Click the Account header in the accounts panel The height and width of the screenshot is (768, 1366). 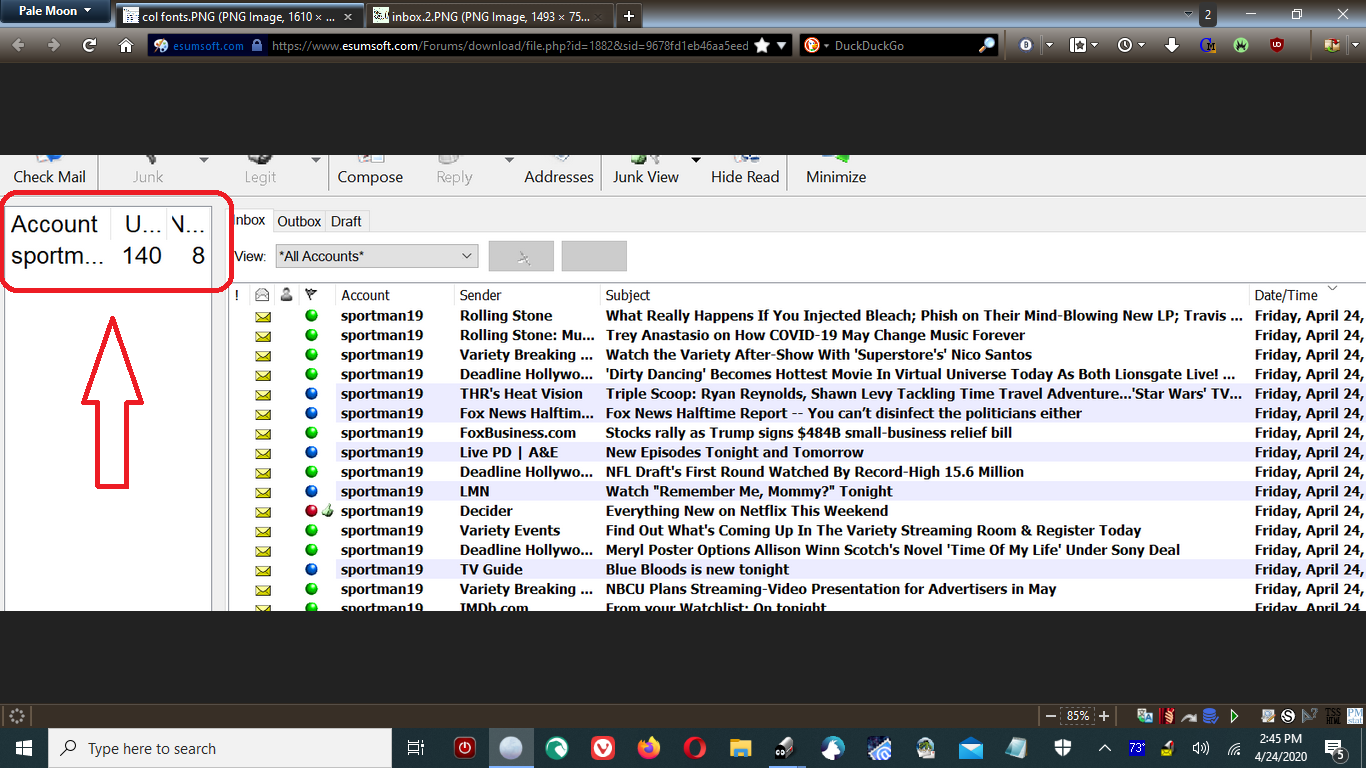point(55,224)
